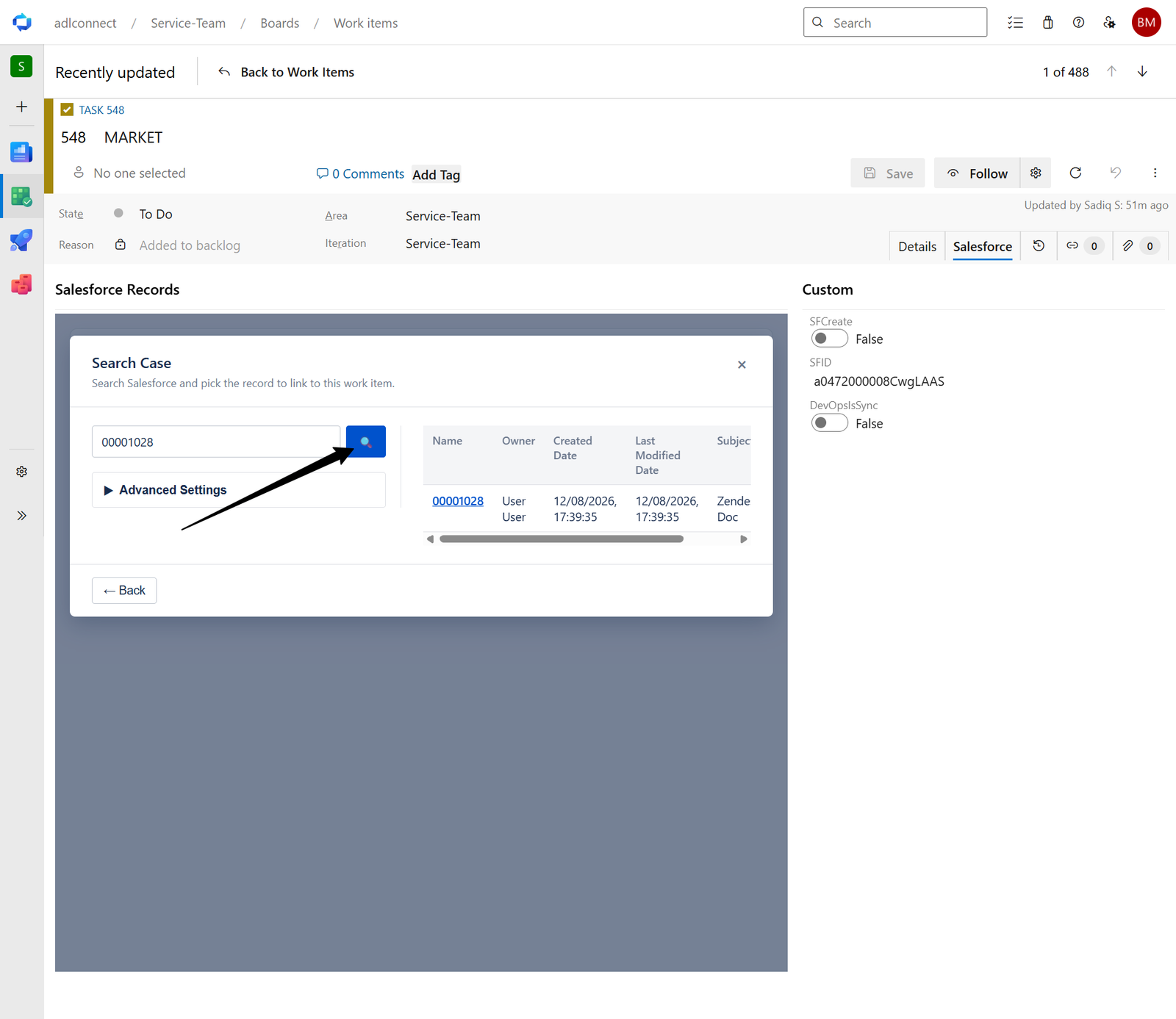The image size is (1176, 1019).
Task: Open Project settings gear in sidebar
Action: (x=21, y=472)
